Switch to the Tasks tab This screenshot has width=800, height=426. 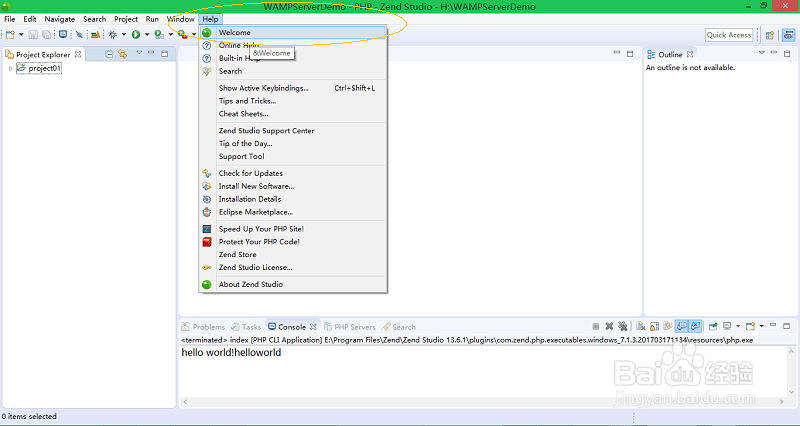point(246,327)
